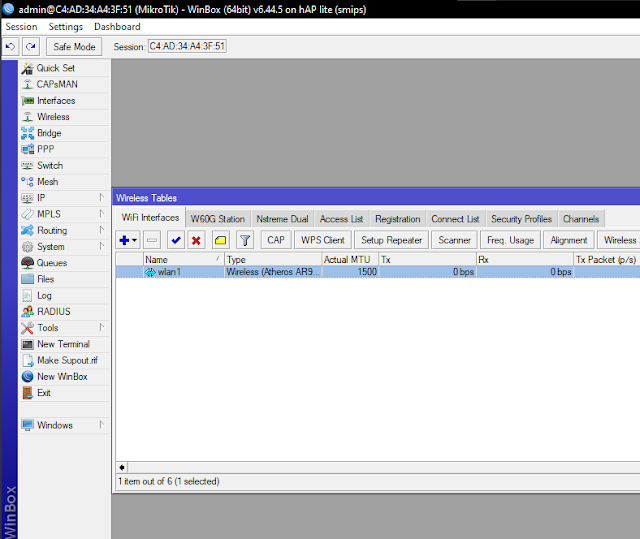Open Session menu
The width and height of the screenshot is (640, 539).
(22, 27)
